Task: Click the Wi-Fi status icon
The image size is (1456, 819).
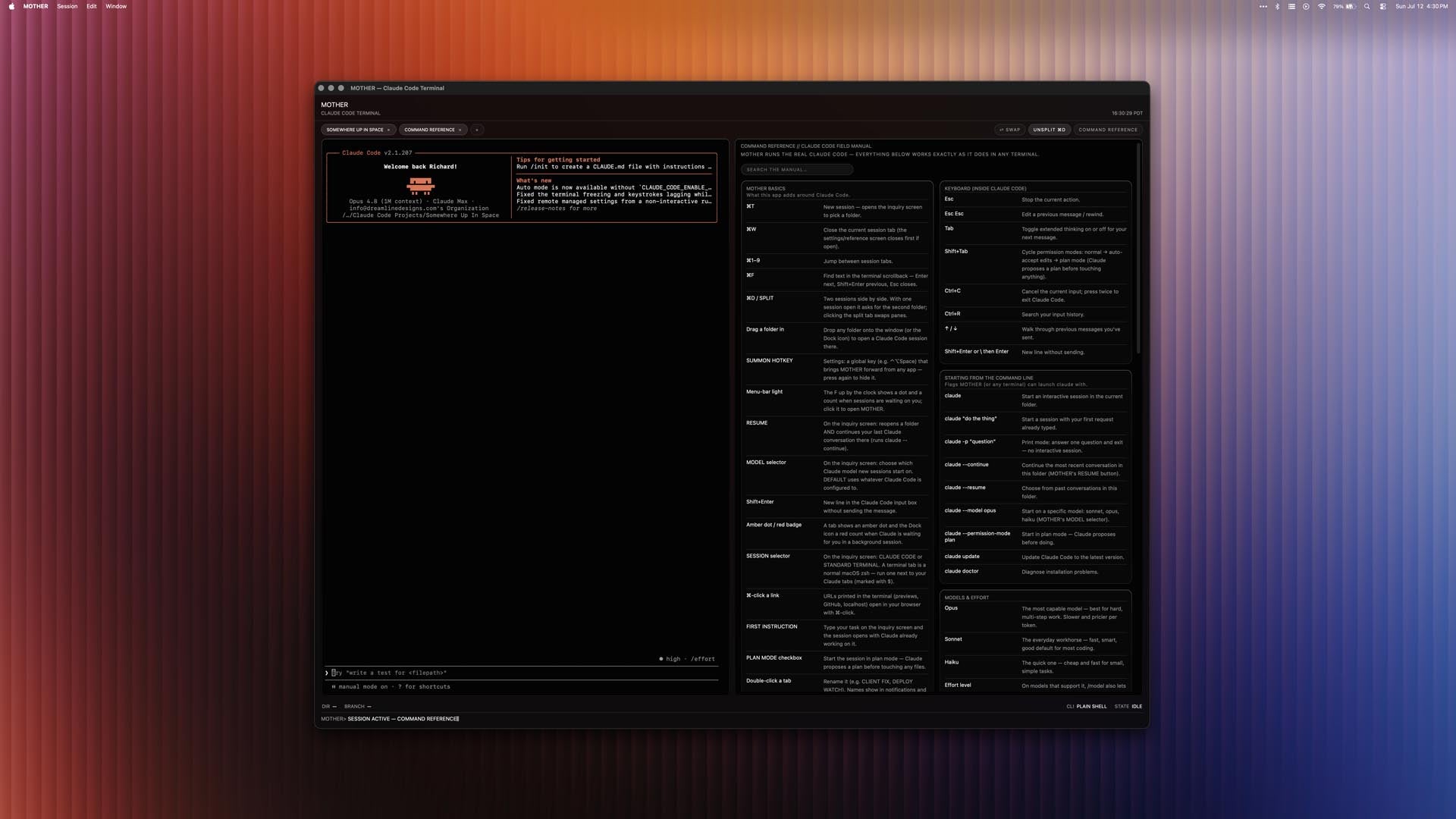Action: coord(1322,6)
